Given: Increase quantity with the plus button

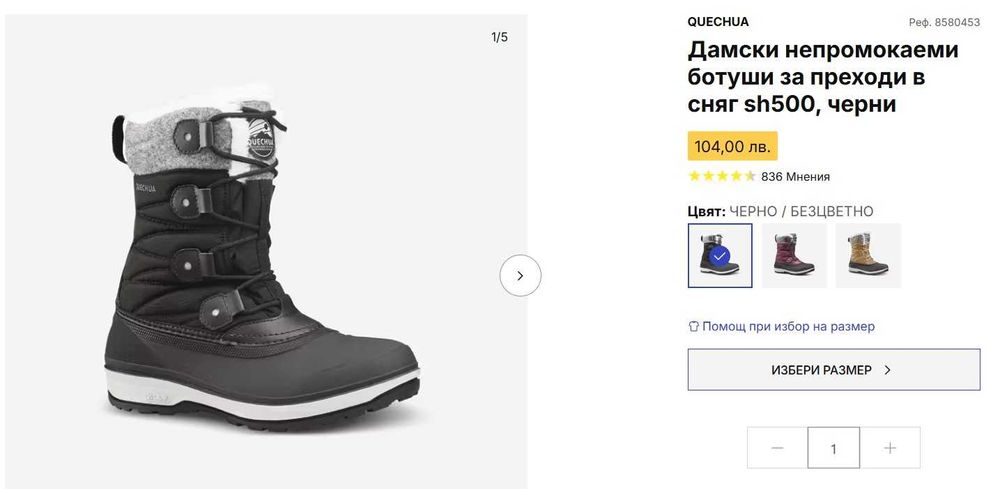Looking at the screenshot, I should pos(890,448).
